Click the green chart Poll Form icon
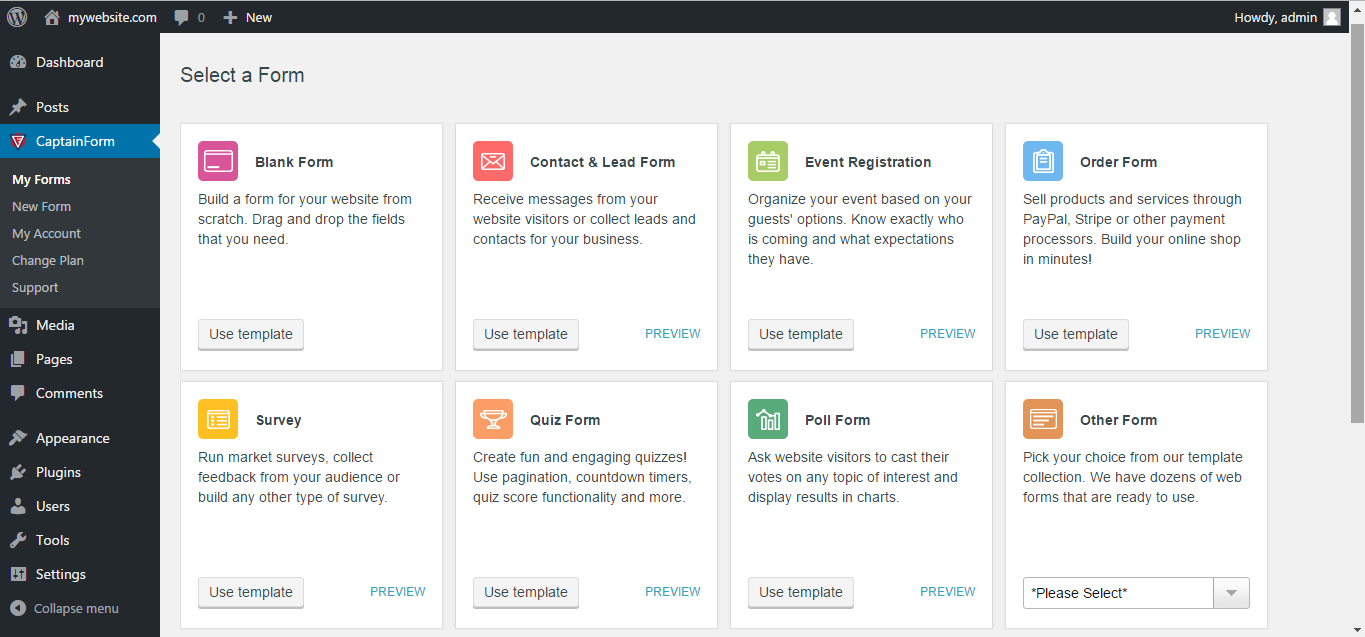The height and width of the screenshot is (637, 1365). 768,419
